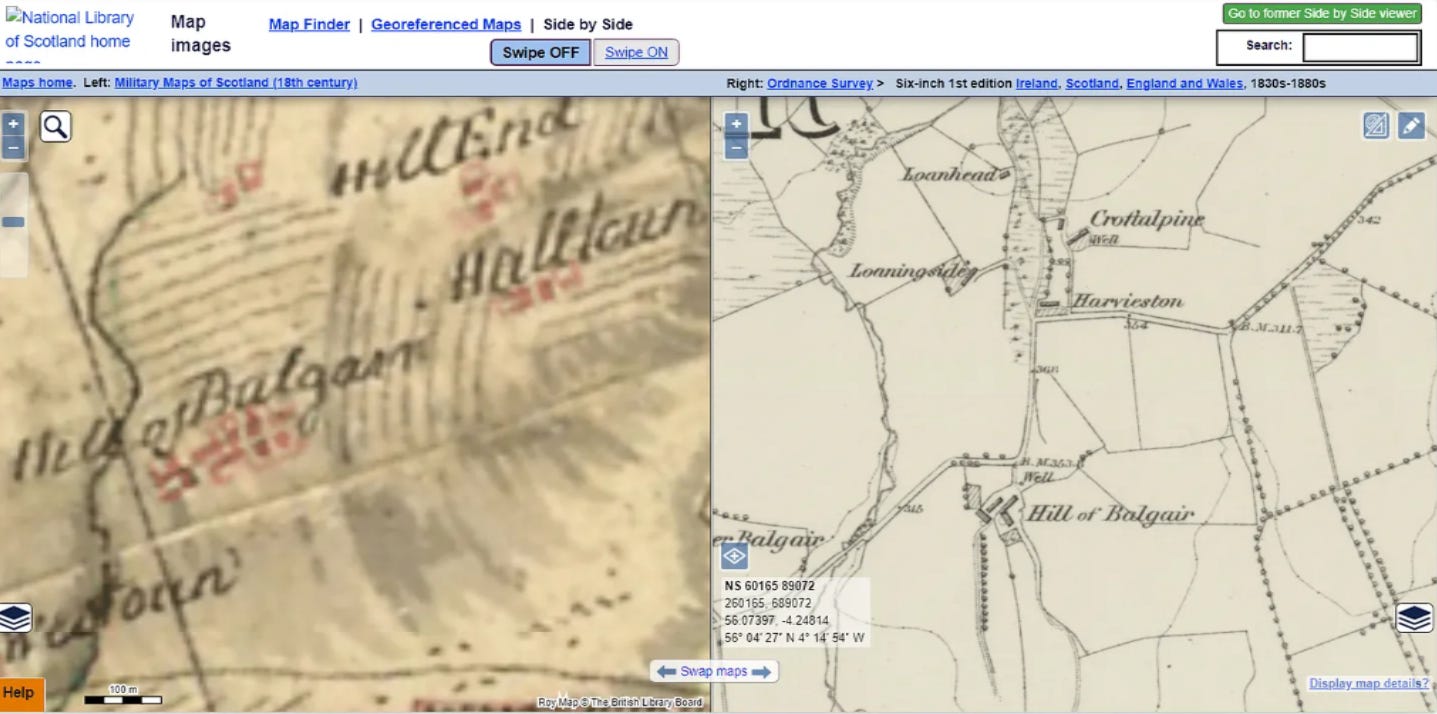Click Hill of Balgair label on the right map

click(1111, 514)
